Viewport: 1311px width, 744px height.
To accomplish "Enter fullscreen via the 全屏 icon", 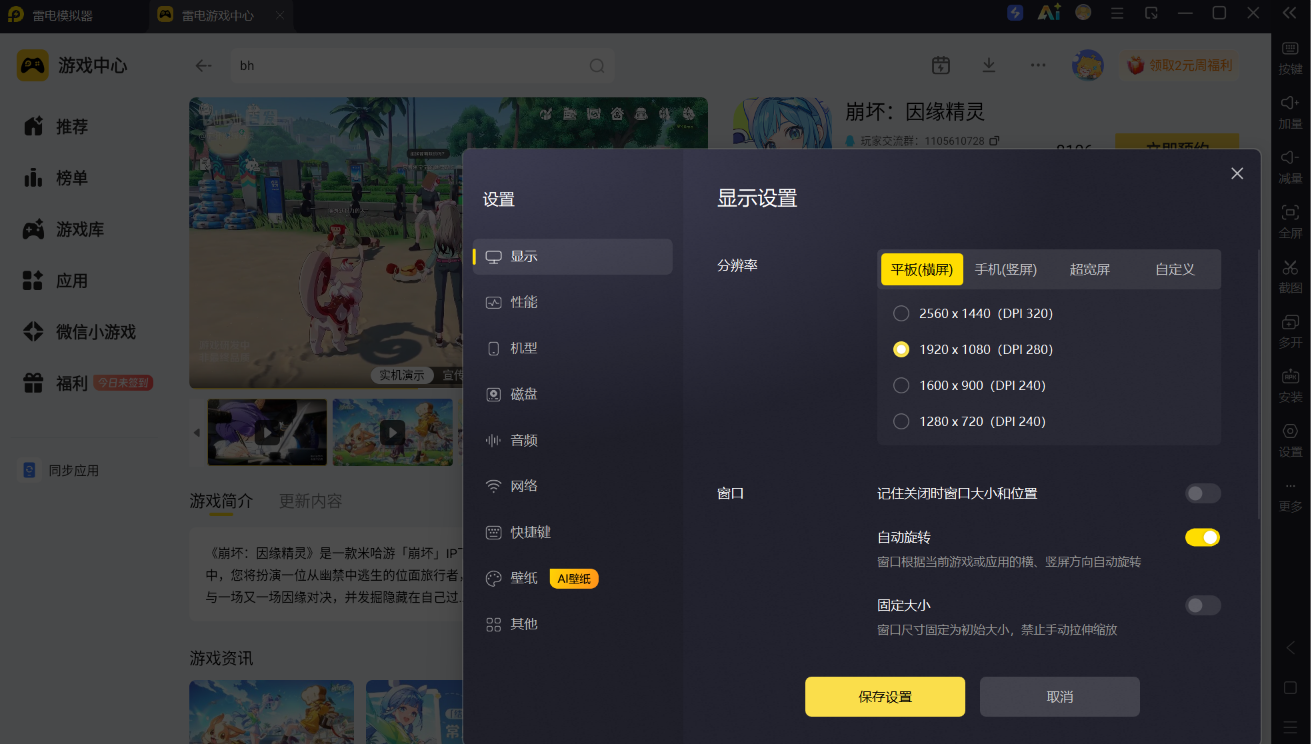I will click(1290, 212).
